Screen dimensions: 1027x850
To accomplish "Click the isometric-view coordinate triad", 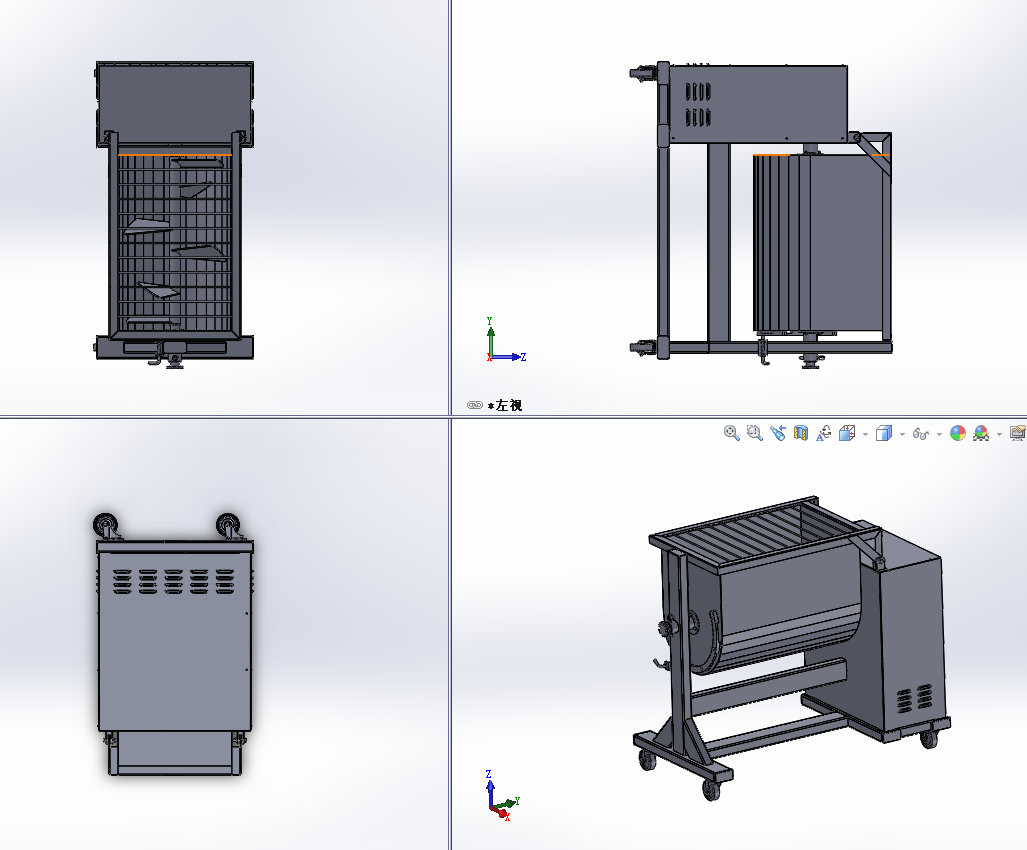I will (503, 796).
